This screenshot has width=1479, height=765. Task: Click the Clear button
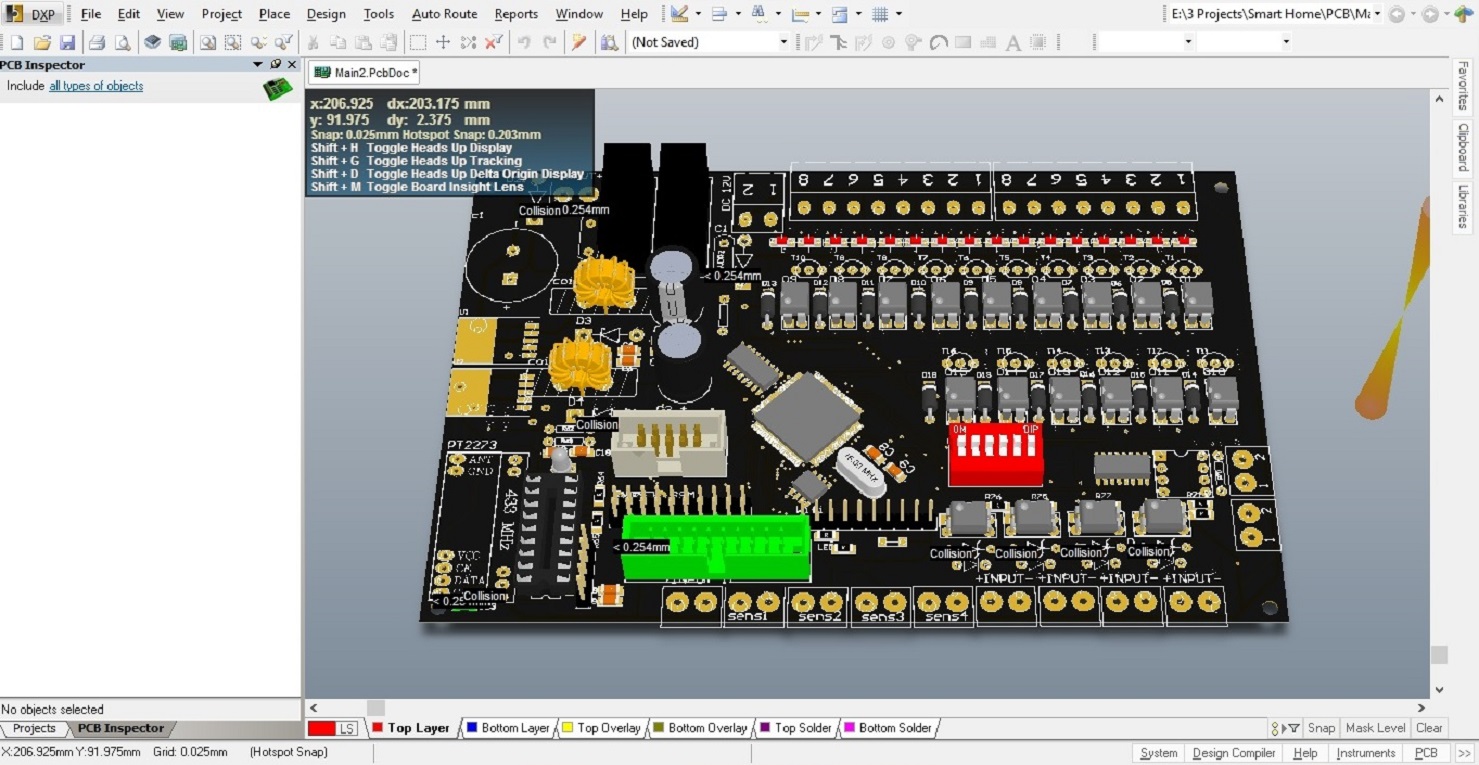[1430, 728]
